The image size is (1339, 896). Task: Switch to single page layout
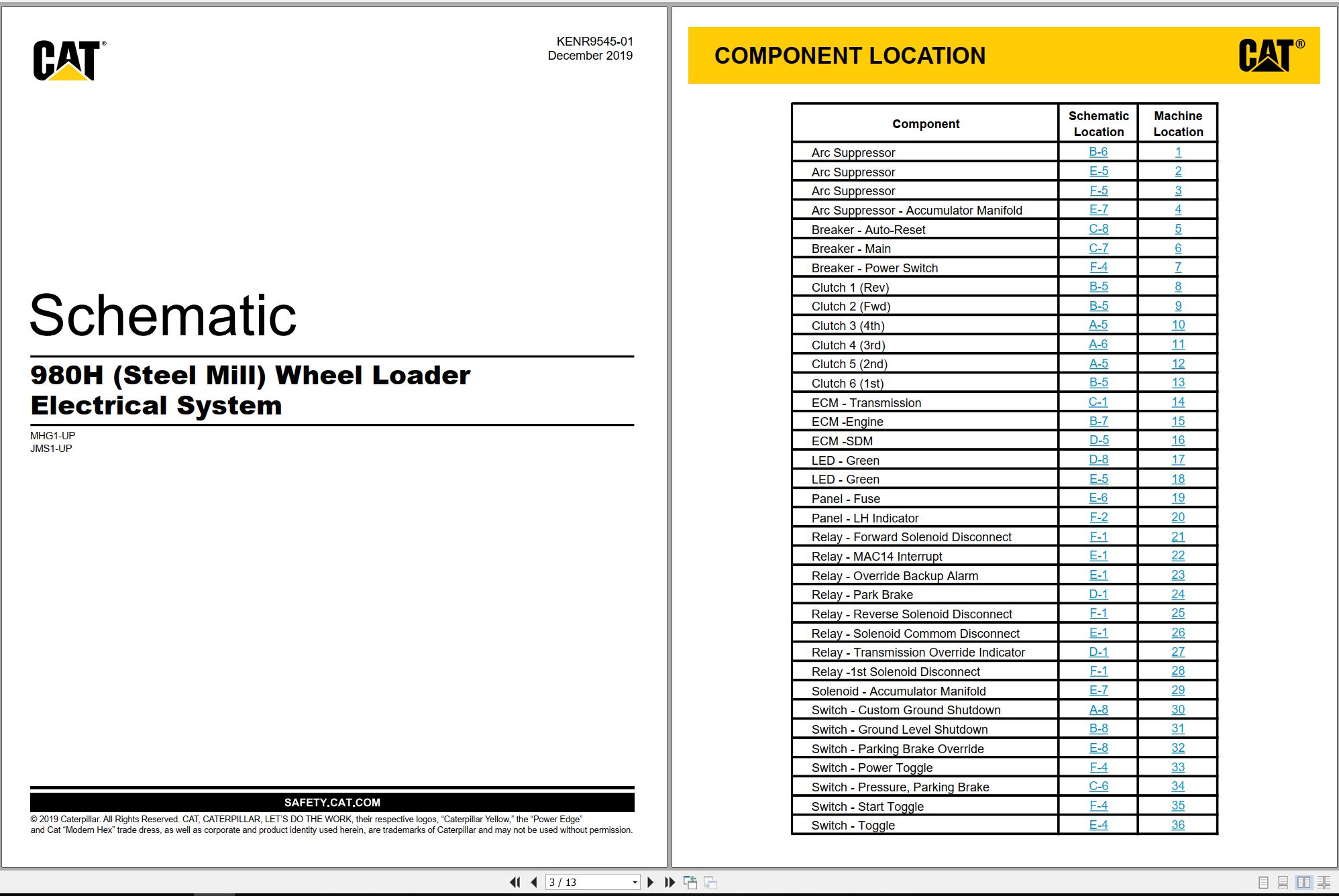pyautogui.click(x=1264, y=882)
